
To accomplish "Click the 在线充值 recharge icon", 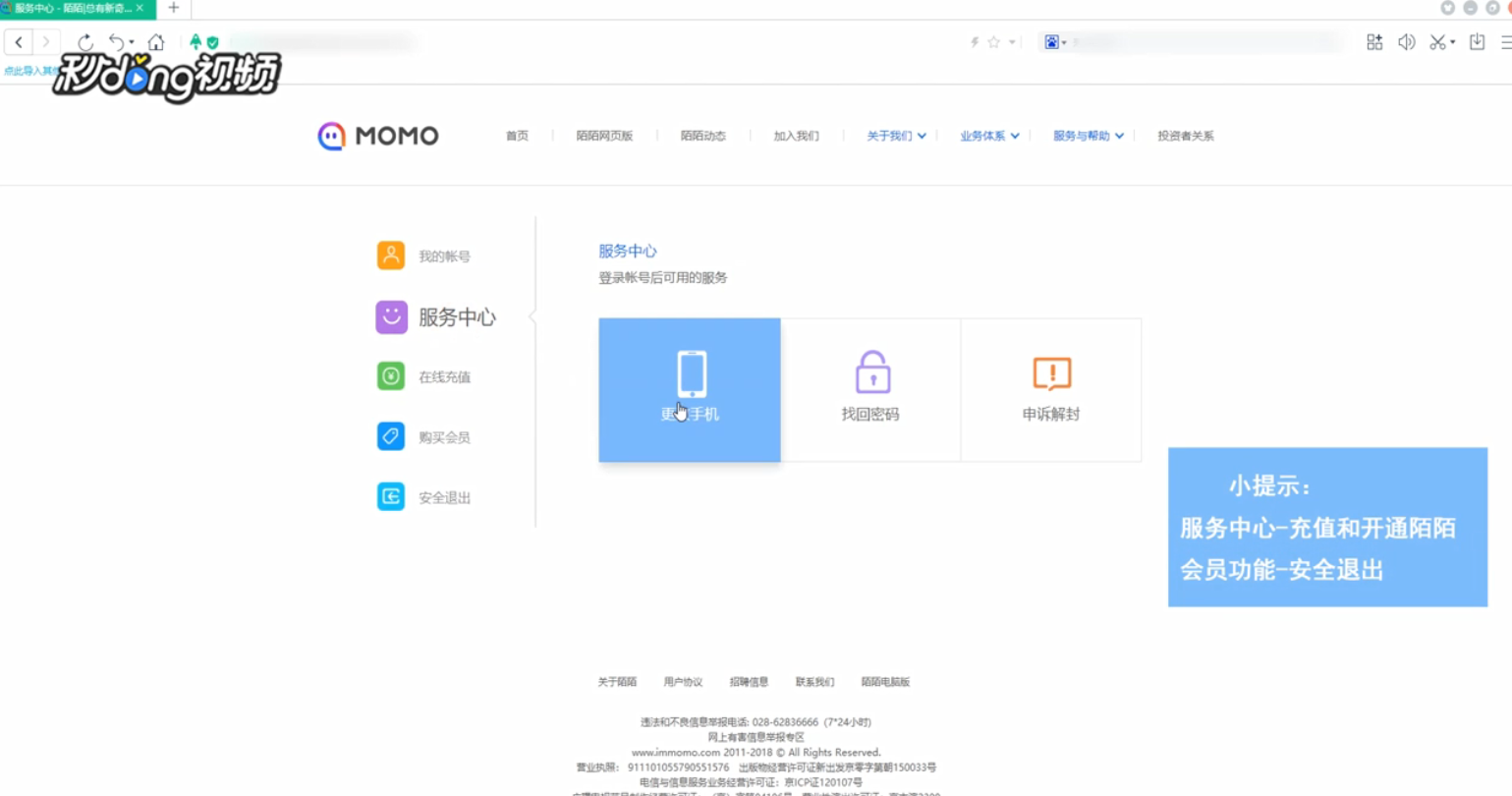I will [x=390, y=375].
